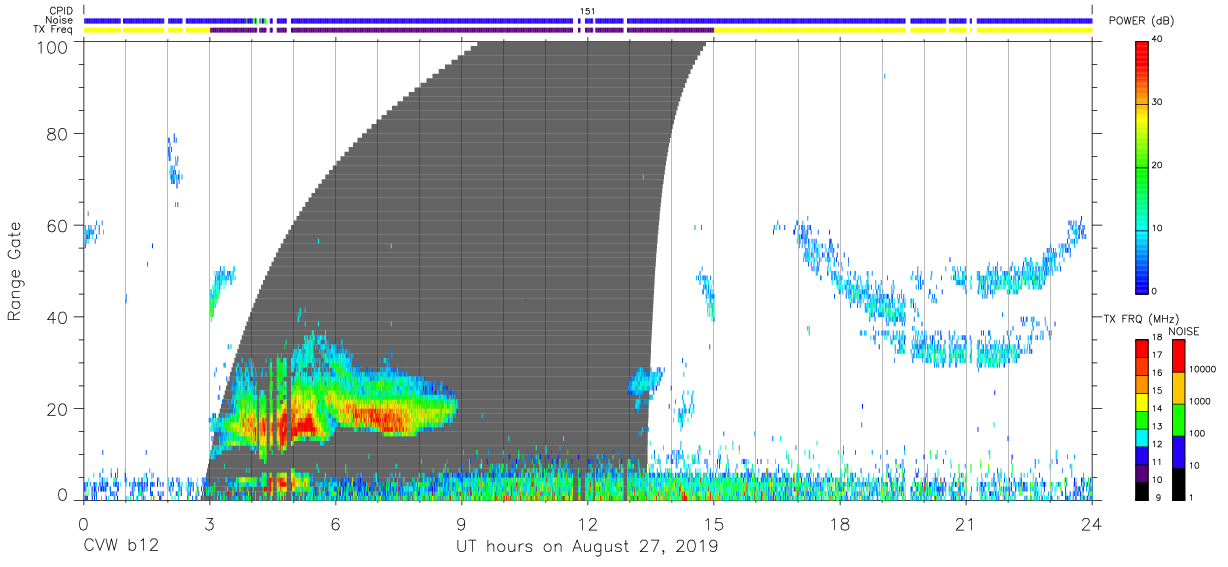Image resolution: width=1228 pixels, height=567 pixels.
Task: Click the 'TX Freq' row label
Action: click(x=54, y=31)
